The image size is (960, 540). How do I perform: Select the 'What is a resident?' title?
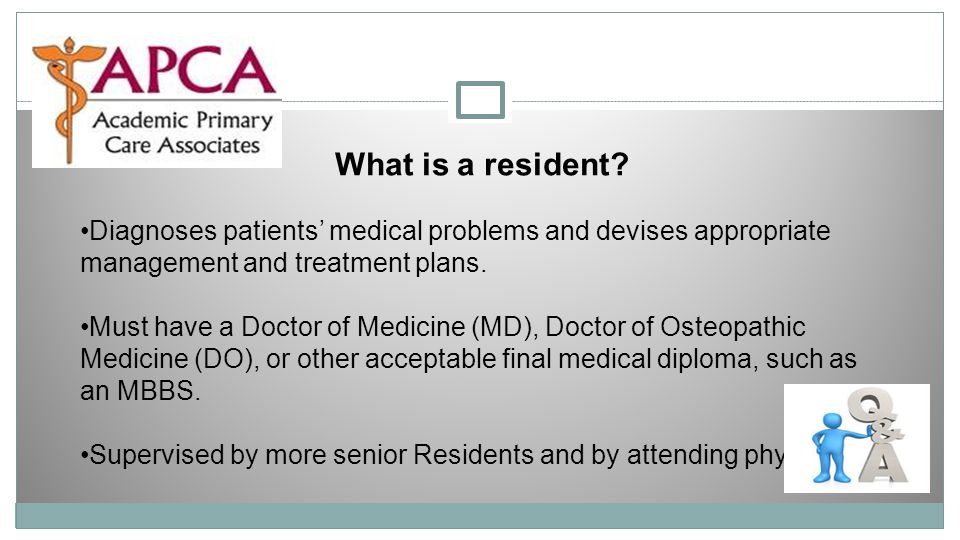pyautogui.click(x=482, y=164)
